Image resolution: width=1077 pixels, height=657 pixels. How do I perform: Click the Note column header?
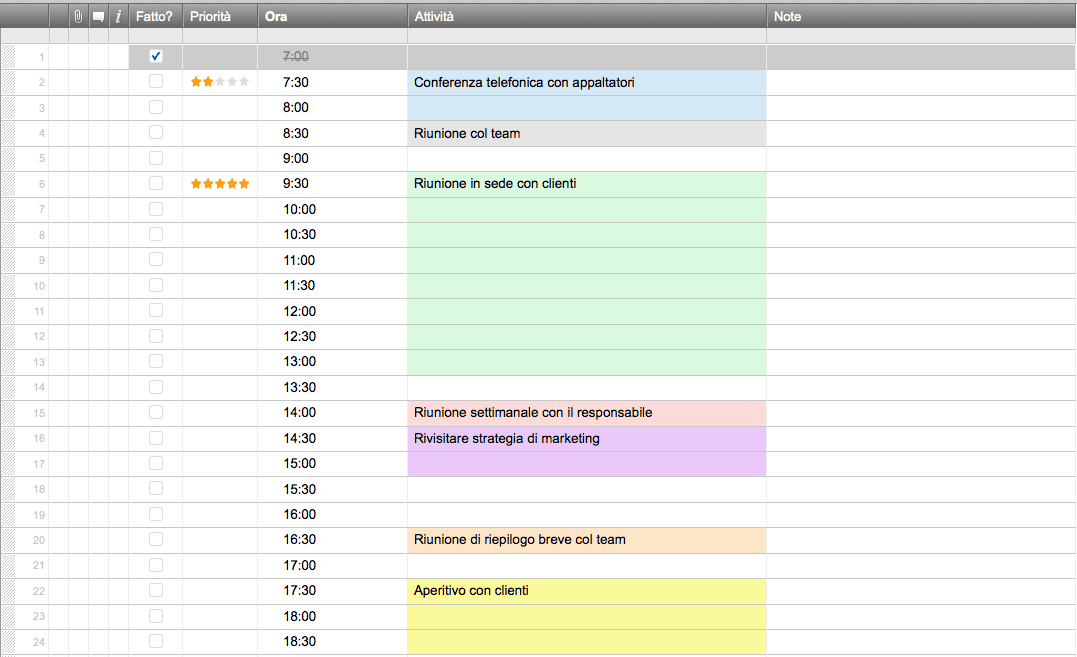click(x=921, y=16)
